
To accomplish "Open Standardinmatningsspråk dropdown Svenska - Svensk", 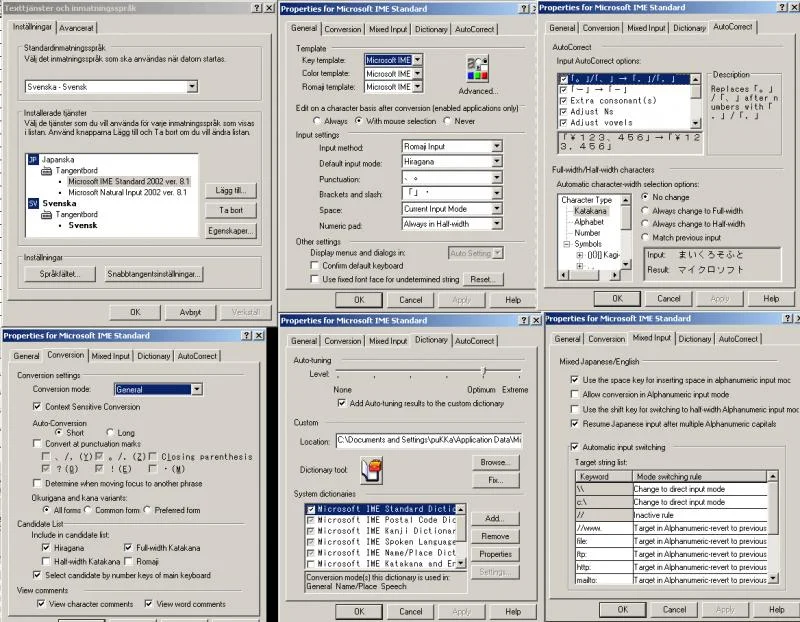I will coord(192,87).
